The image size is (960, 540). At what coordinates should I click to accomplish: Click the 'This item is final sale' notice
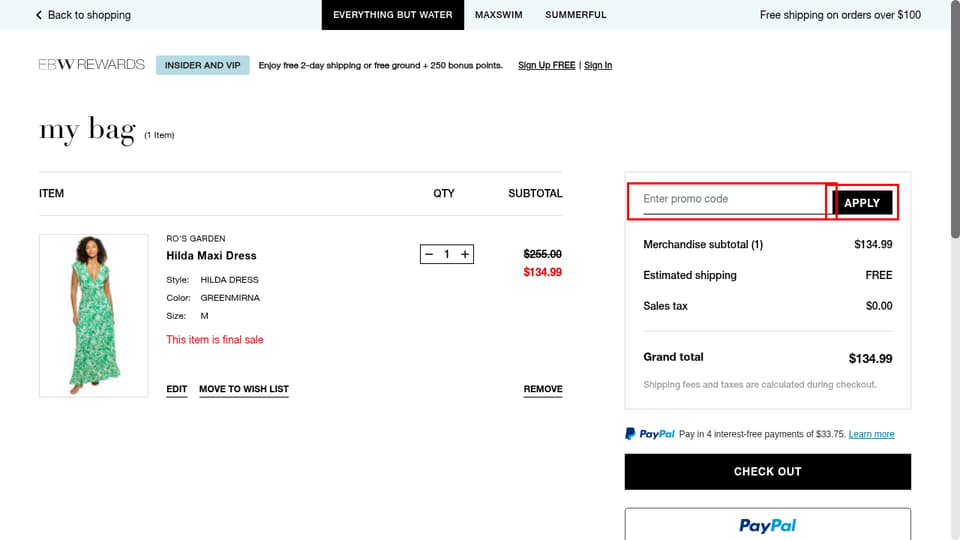[215, 340]
